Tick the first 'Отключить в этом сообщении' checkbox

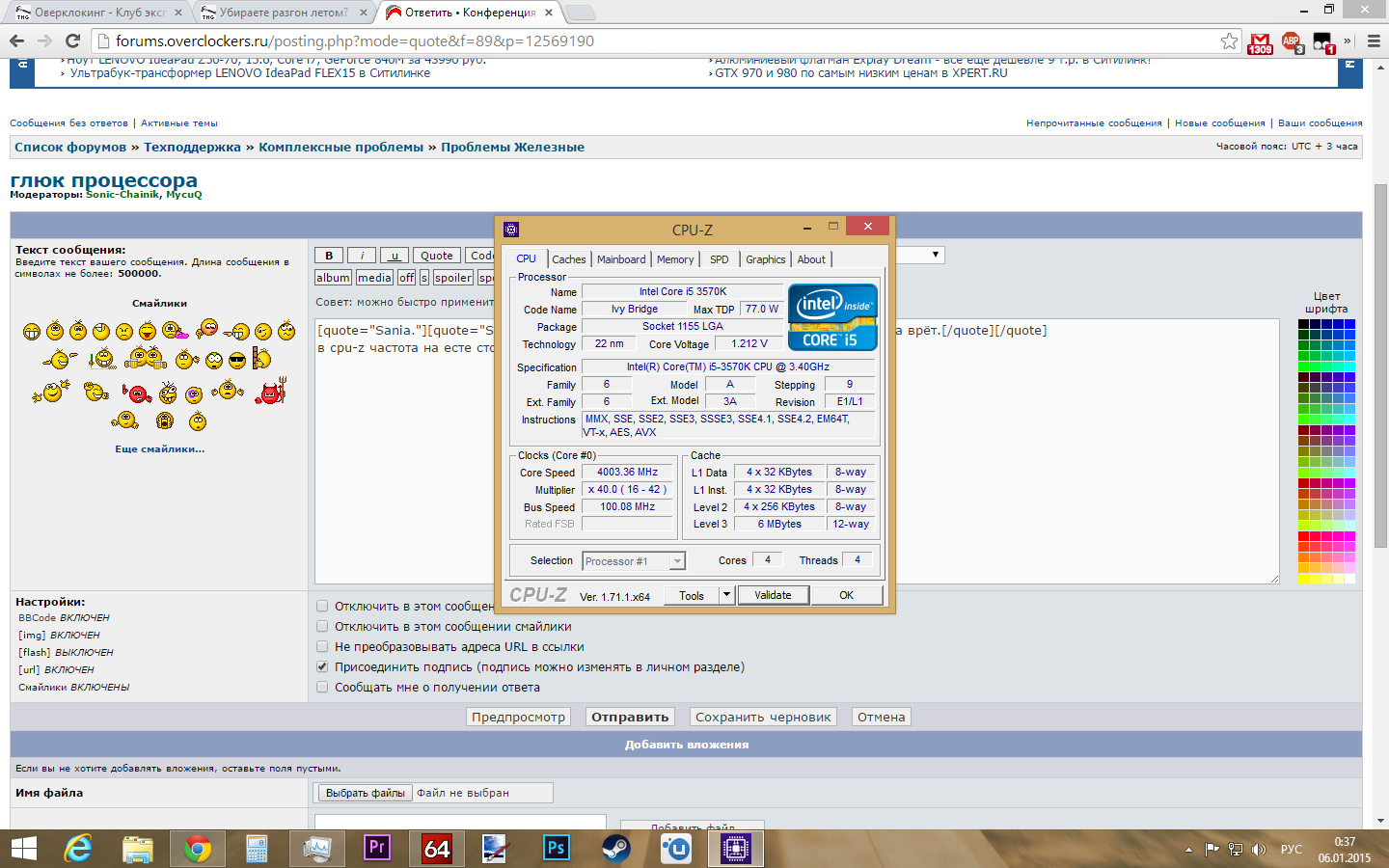click(x=322, y=607)
